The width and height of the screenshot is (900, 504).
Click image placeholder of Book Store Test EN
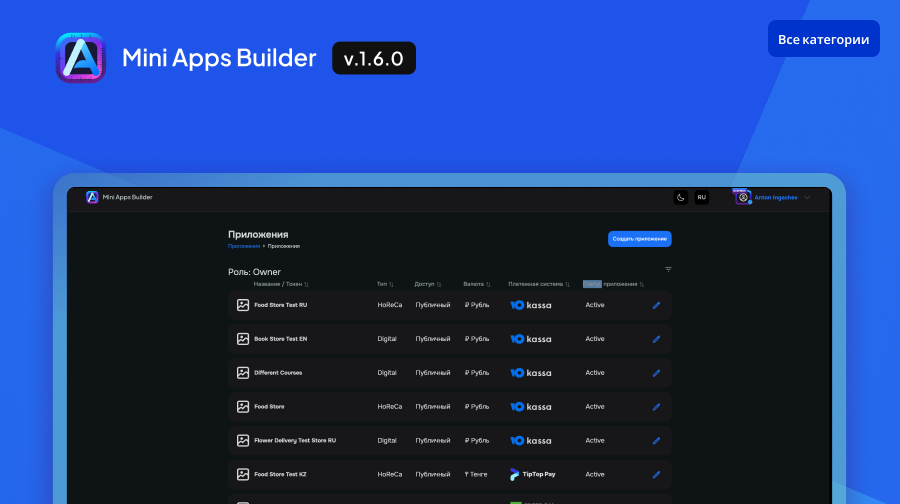pyautogui.click(x=243, y=339)
